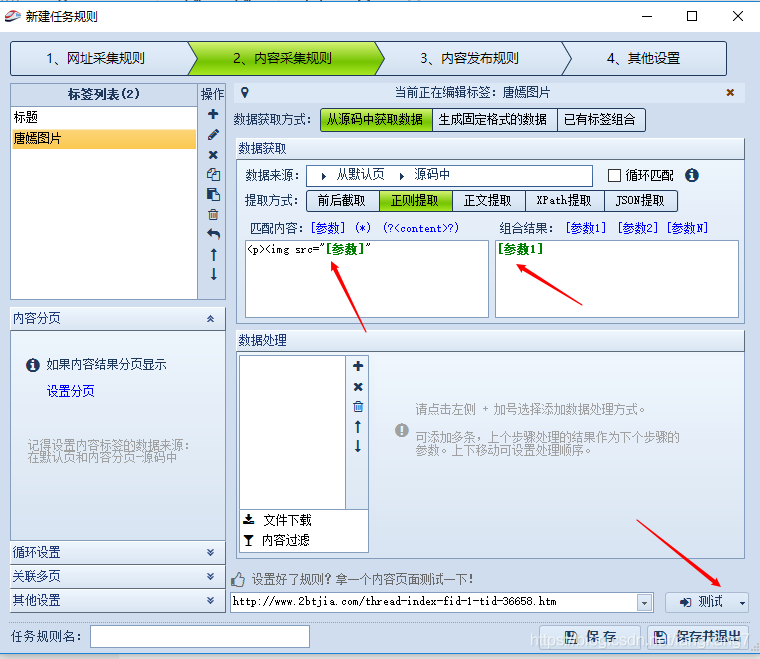Expand the 关联多页 section

210,576
